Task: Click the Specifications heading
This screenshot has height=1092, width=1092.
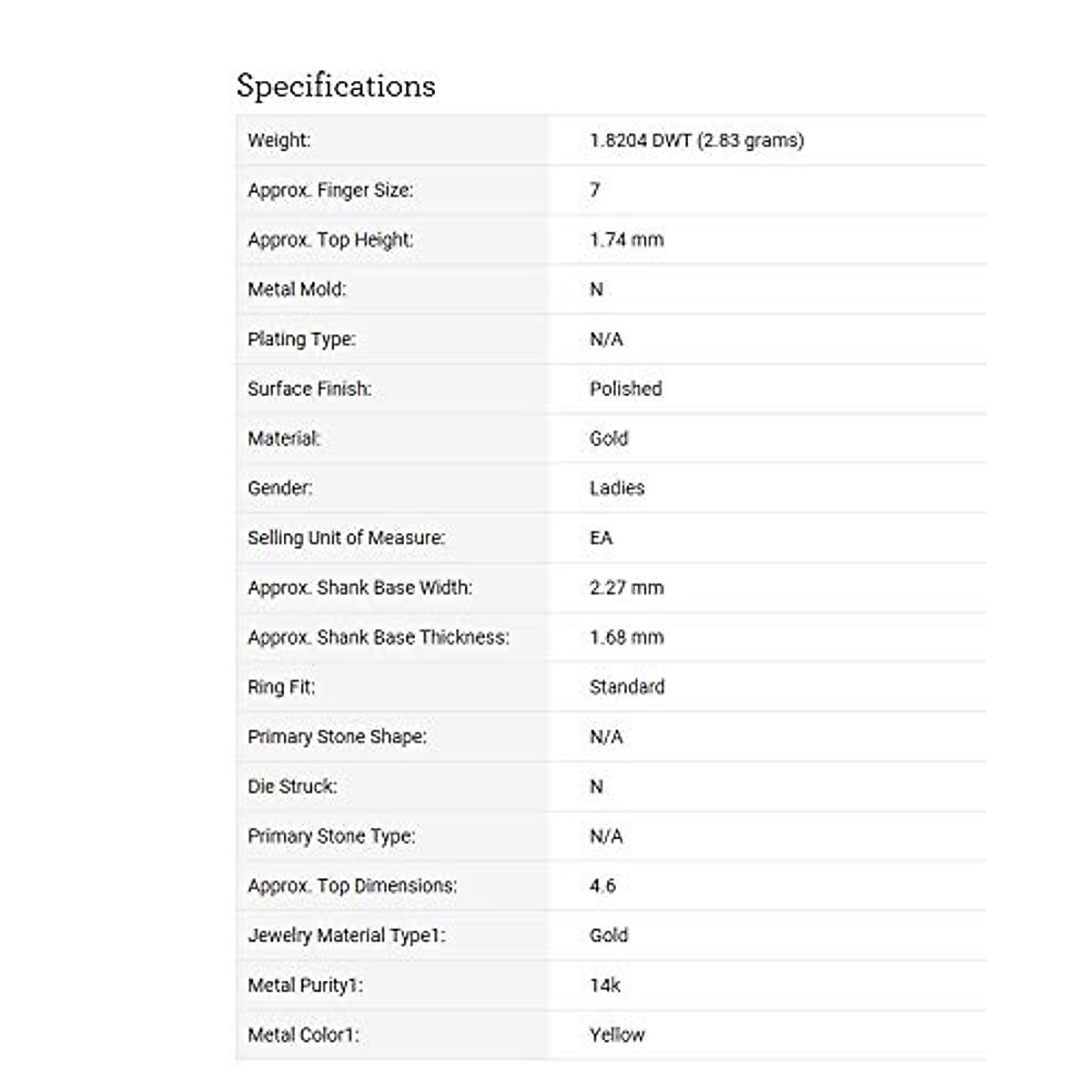Action: pyautogui.click(x=336, y=86)
